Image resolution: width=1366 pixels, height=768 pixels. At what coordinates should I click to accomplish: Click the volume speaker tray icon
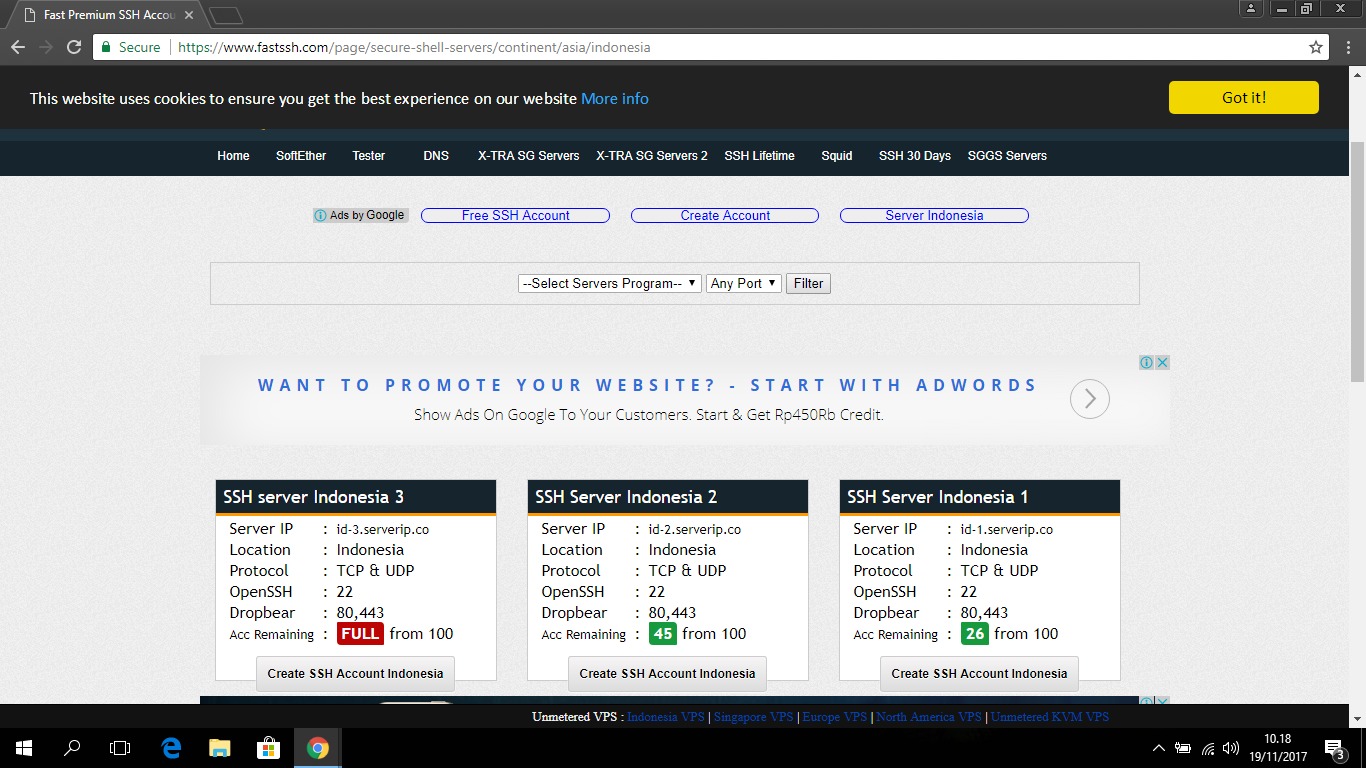click(1231, 748)
